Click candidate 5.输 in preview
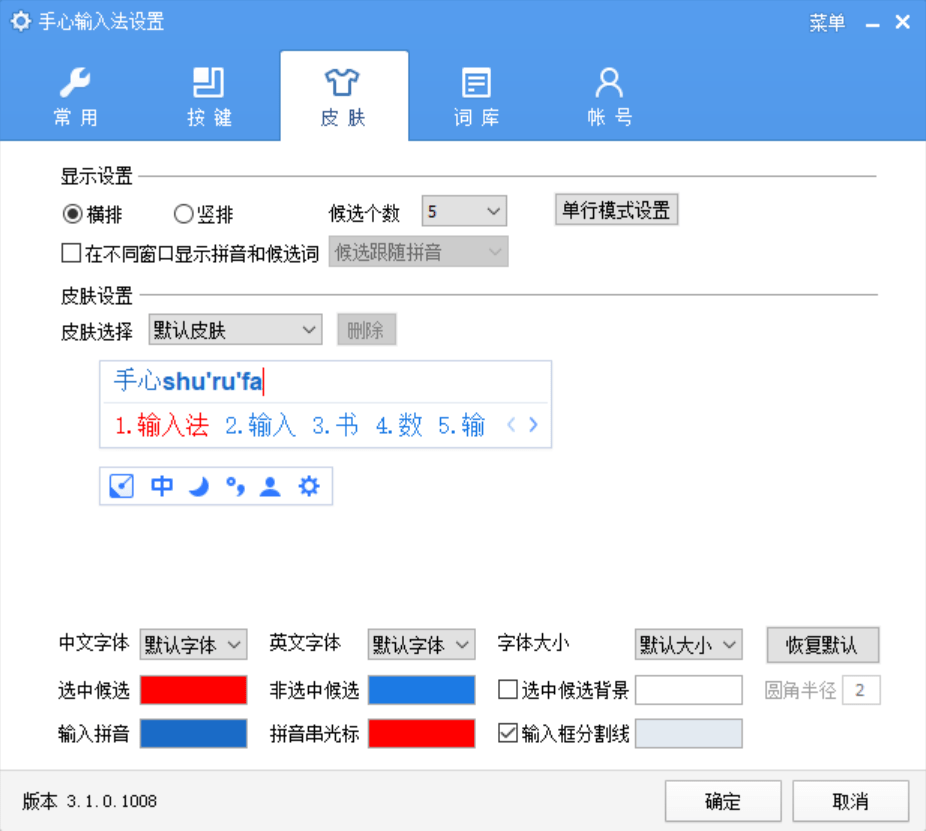The width and height of the screenshot is (926, 831). point(461,425)
